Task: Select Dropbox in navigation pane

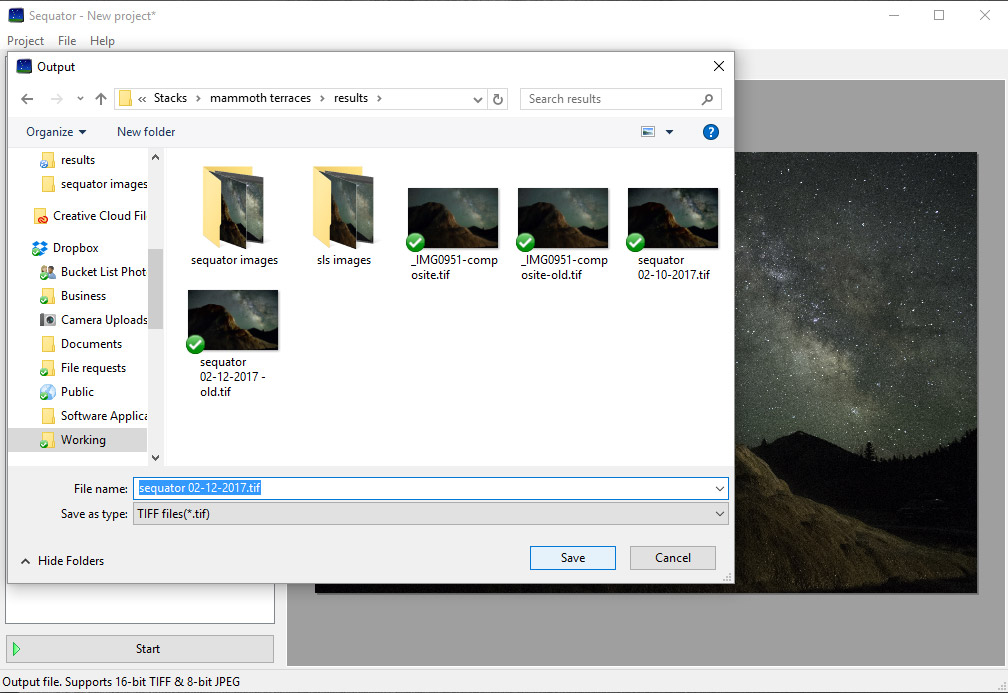Action: pyautogui.click(x=66, y=248)
